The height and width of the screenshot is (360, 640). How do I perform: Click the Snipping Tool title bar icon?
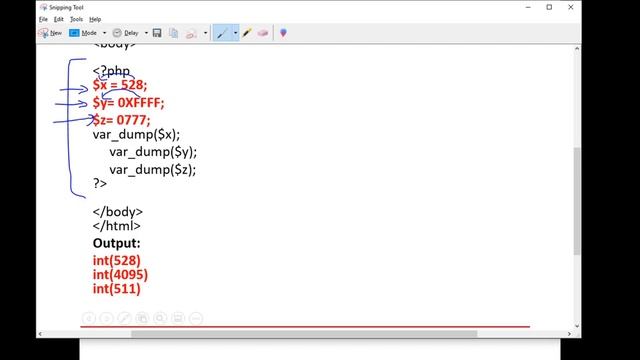43,7
